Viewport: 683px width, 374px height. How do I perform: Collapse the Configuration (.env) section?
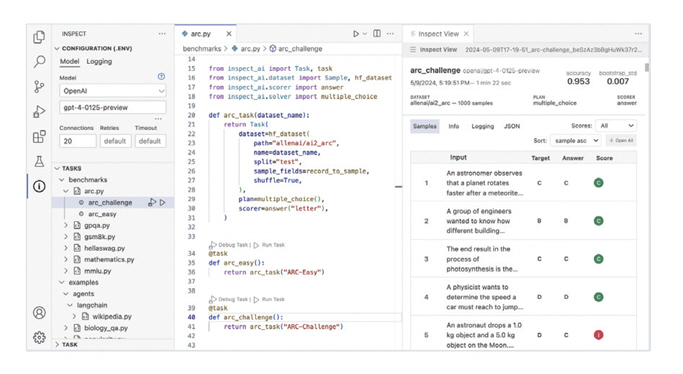pyautogui.click(x=57, y=48)
